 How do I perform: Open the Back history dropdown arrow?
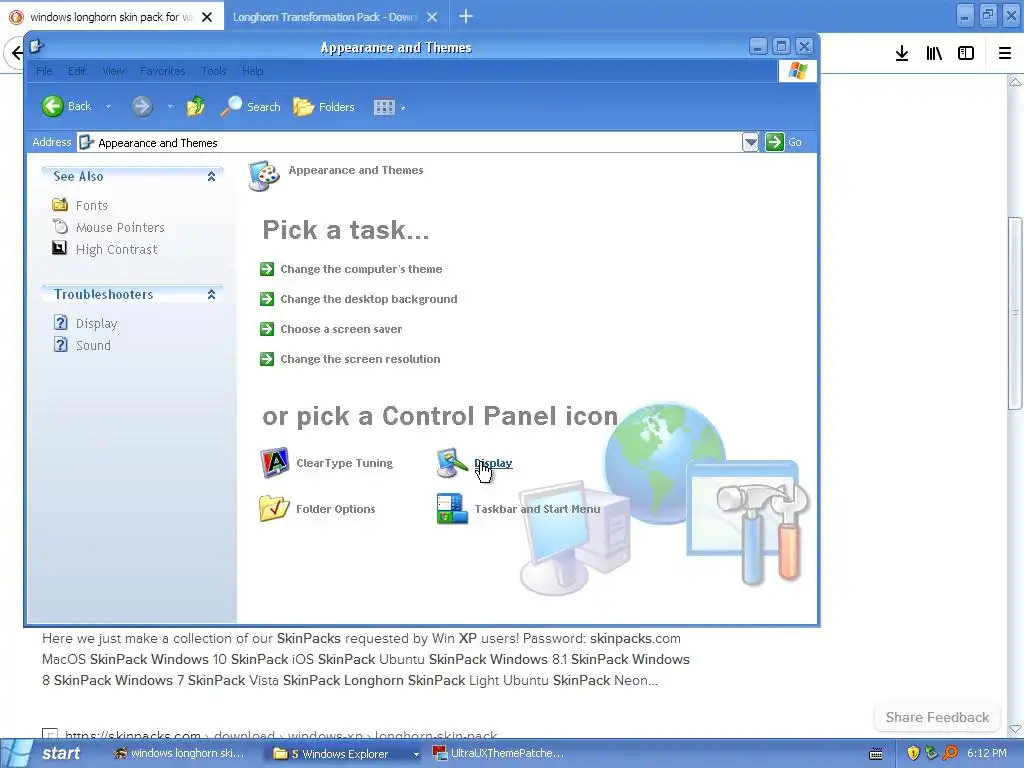coord(108,107)
